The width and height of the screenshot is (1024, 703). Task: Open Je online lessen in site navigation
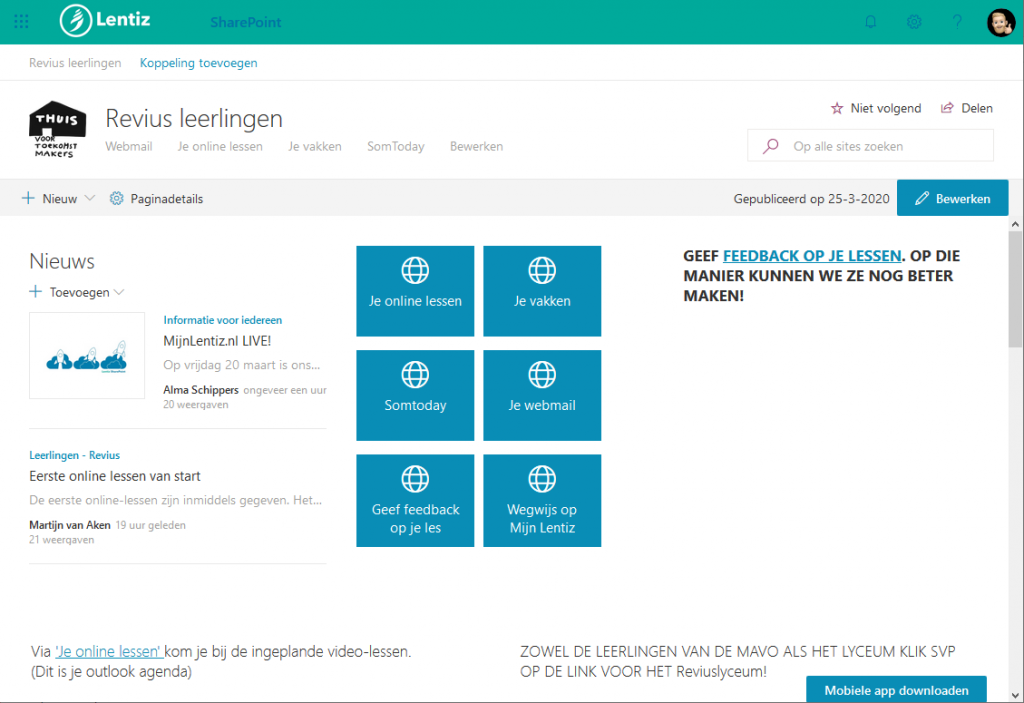pyautogui.click(x=220, y=146)
